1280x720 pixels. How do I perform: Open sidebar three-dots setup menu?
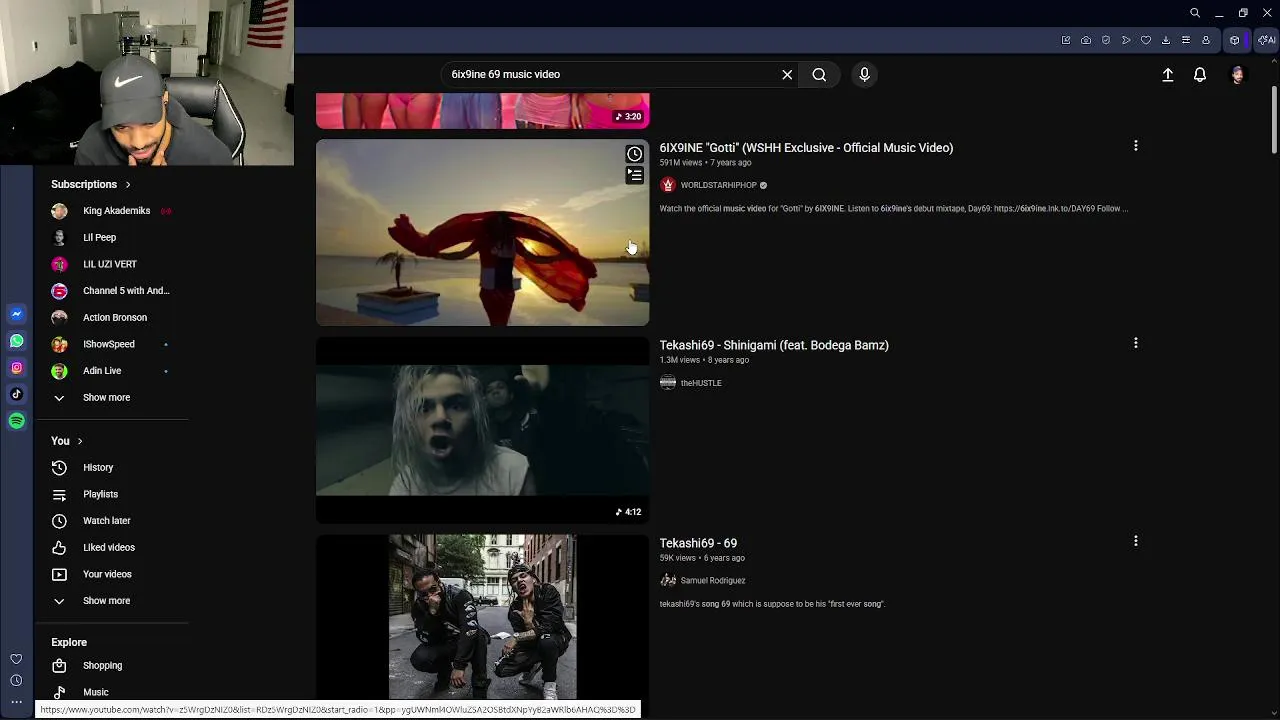(16, 702)
